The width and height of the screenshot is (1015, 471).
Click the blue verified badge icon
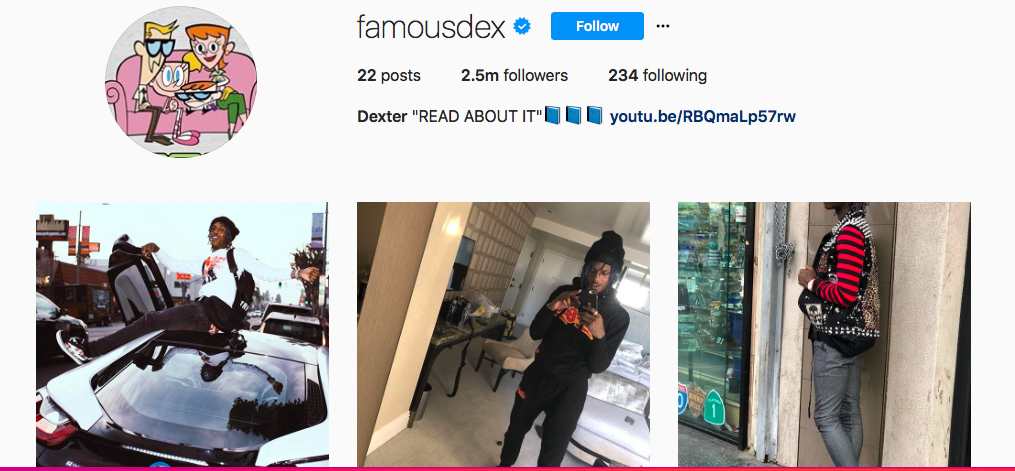pos(522,27)
